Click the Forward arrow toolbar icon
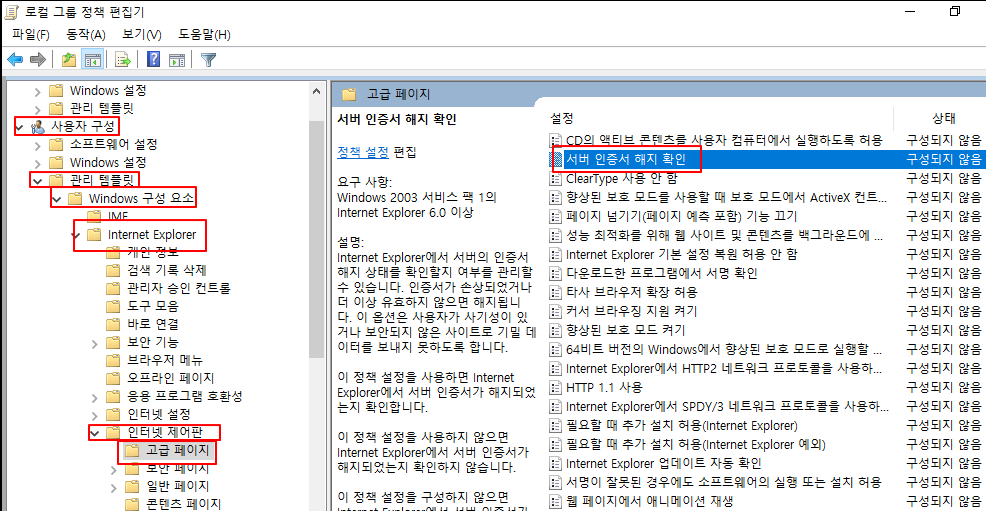Viewport: 986px width, 511px height. 38,60
